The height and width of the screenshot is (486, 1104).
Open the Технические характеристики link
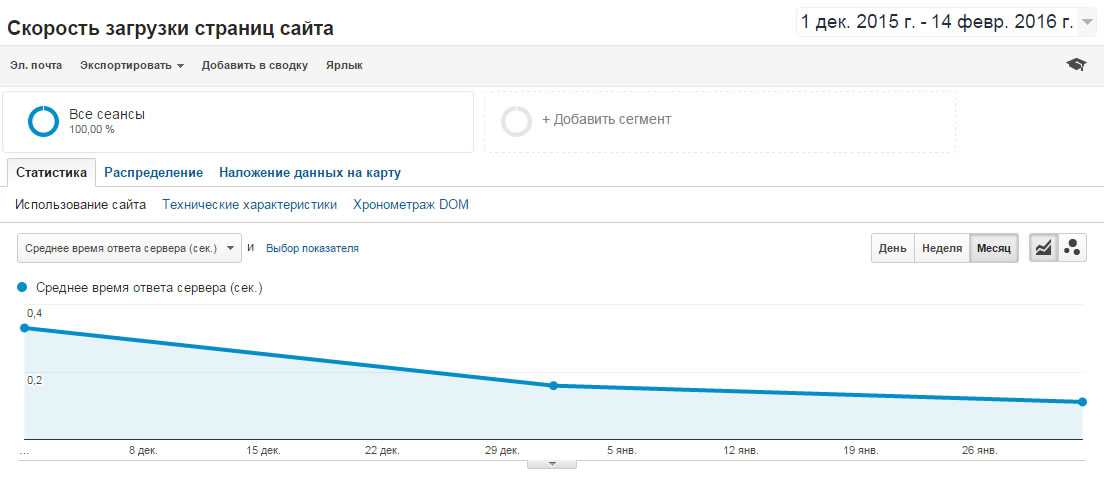pos(249,205)
